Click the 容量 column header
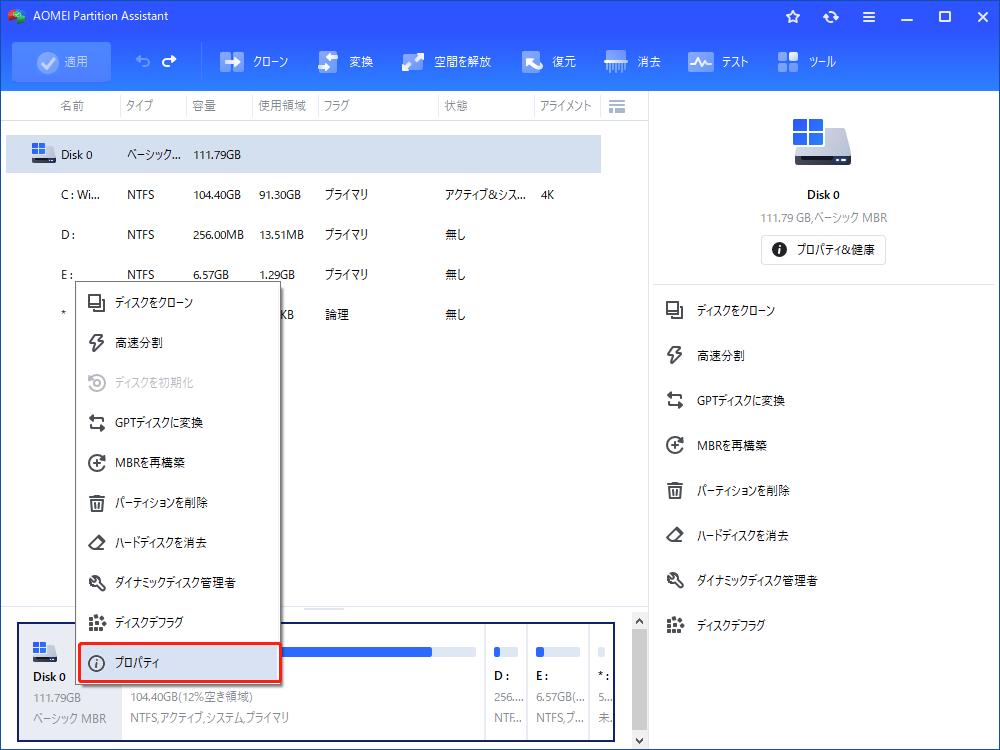The height and width of the screenshot is (750, 1000). coord(204,106)
